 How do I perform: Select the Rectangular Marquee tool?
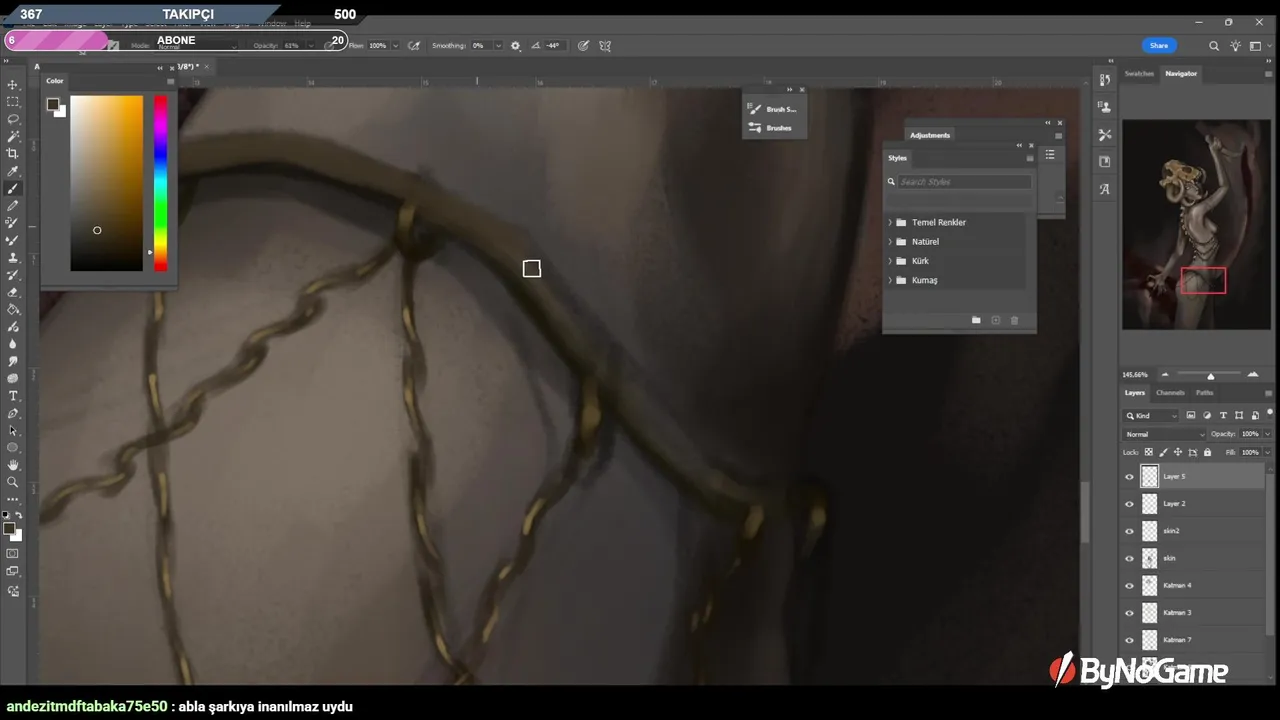click(x=13, y=101)
